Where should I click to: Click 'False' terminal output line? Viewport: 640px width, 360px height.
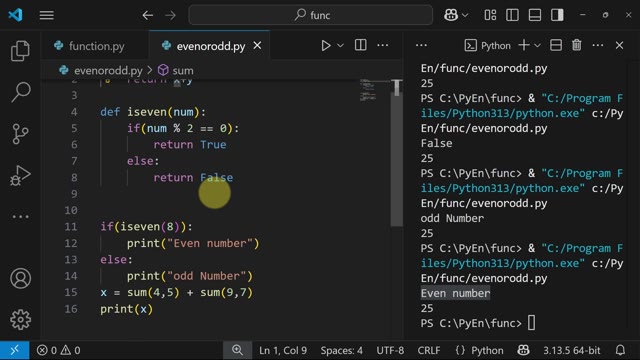click(x=436, y=143)
